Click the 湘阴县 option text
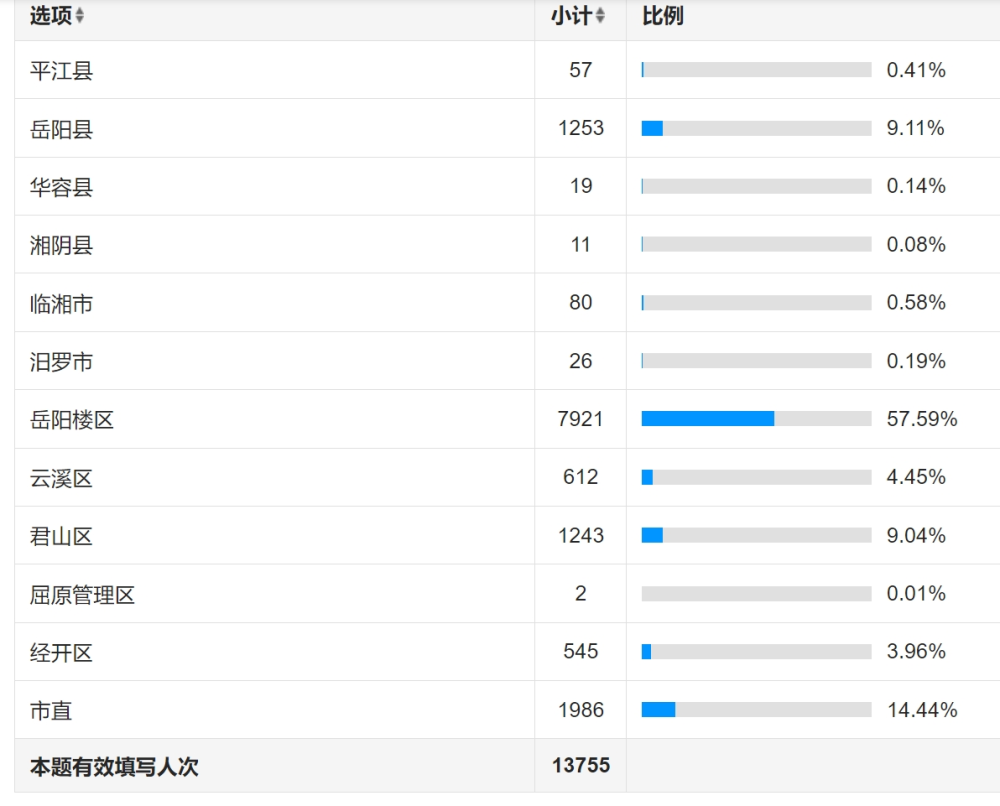 (x=61, y=245)
